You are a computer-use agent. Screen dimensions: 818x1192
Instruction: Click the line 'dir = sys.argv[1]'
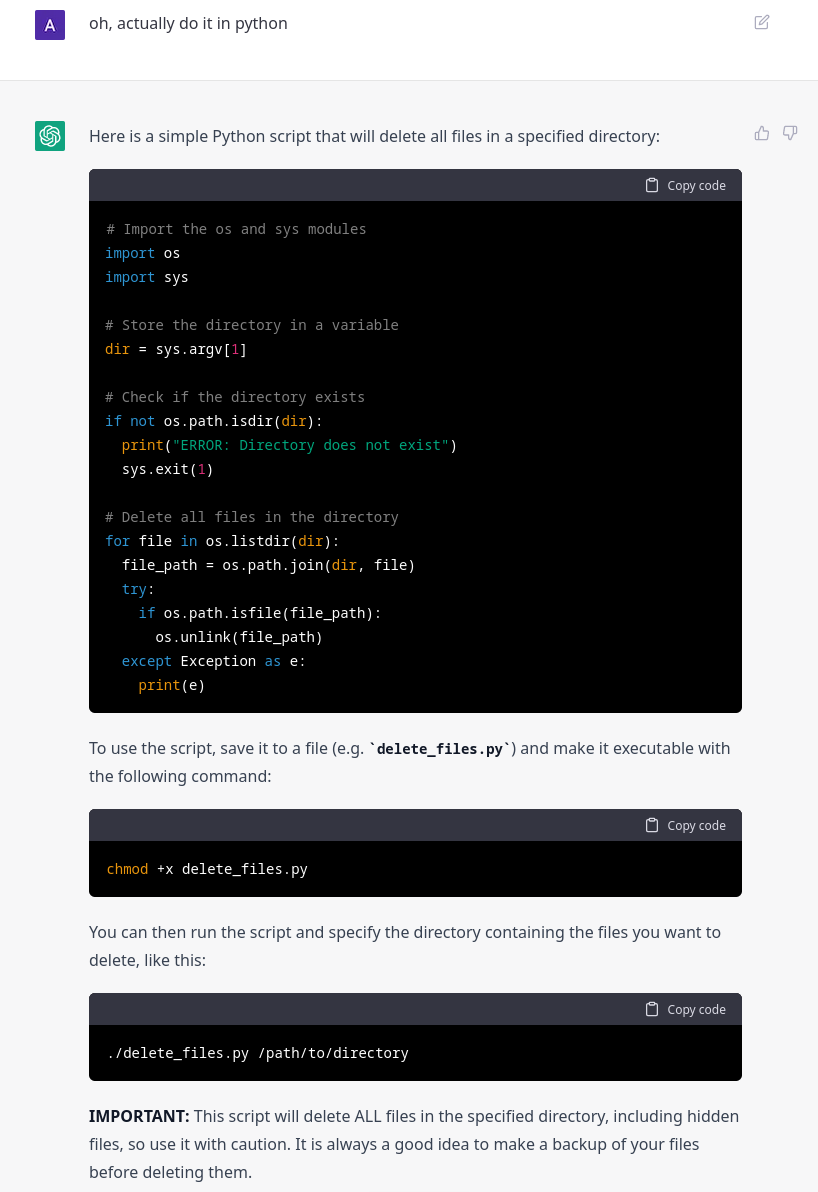pyautogui.click(x=176, y=350)
